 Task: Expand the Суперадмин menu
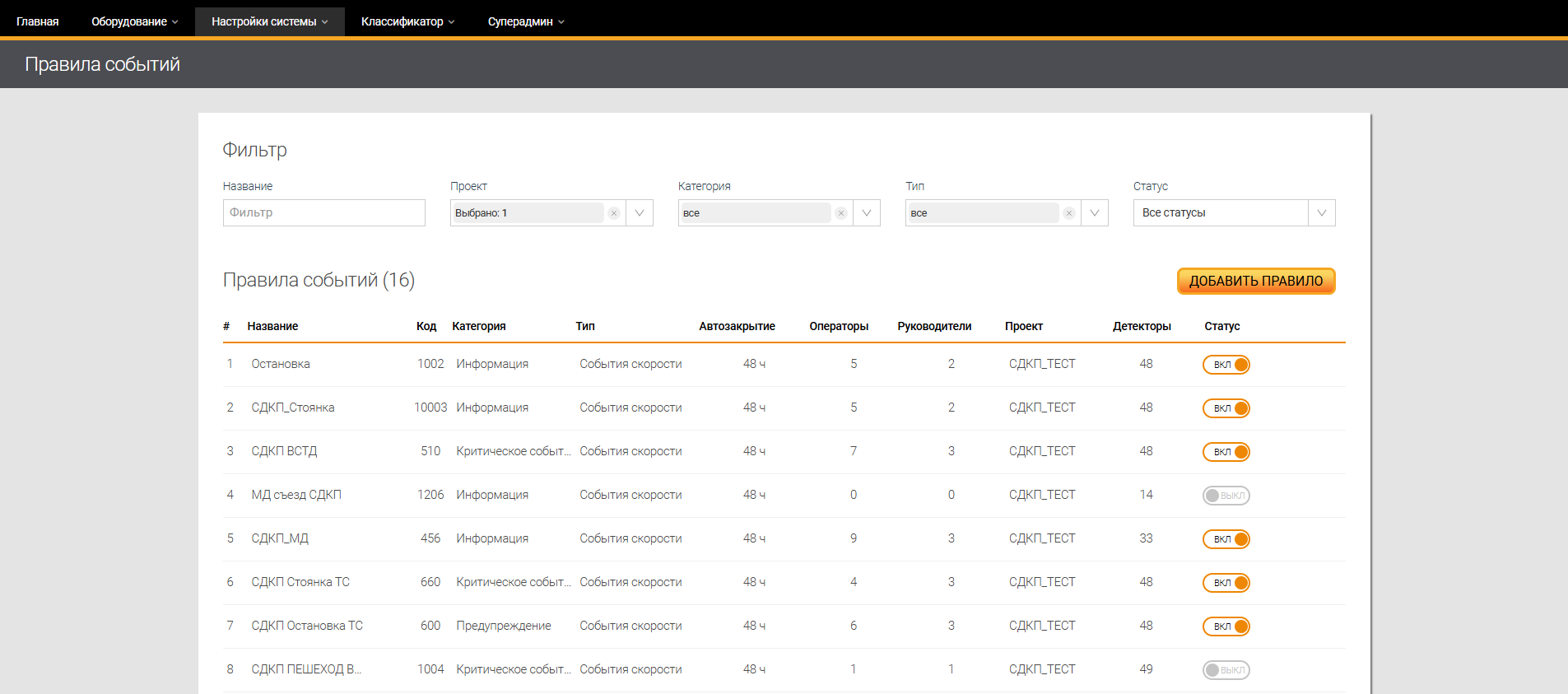coord(525,21)
